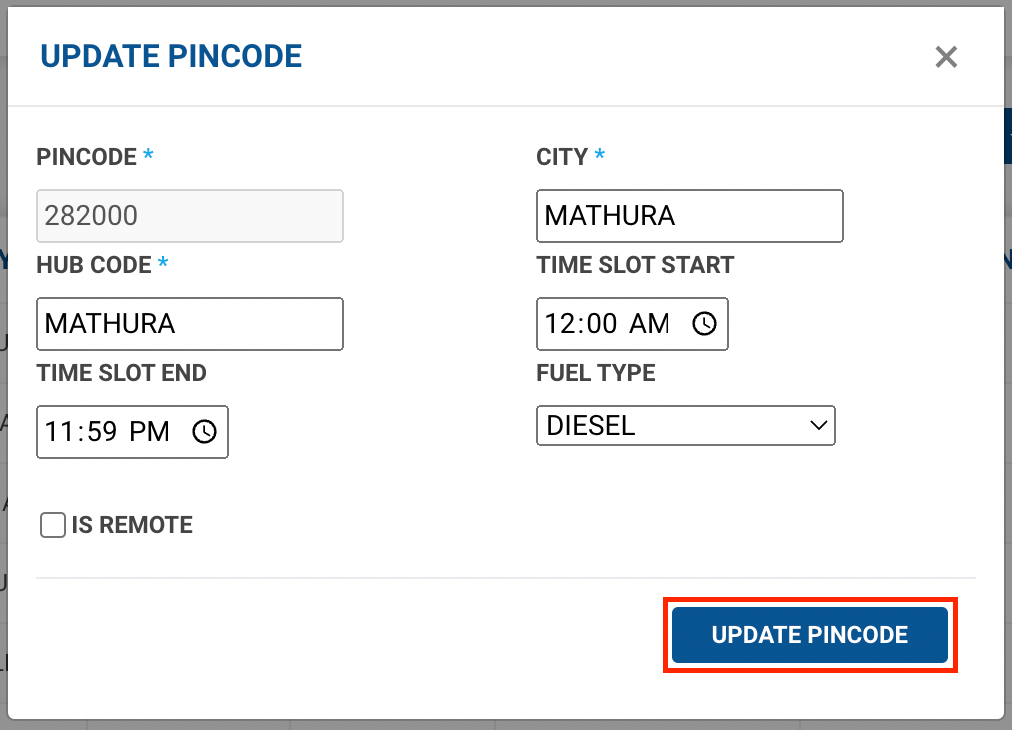Click the IS REMOTE label text
The width and height of the screenshot is (1012, 730).
132,525
